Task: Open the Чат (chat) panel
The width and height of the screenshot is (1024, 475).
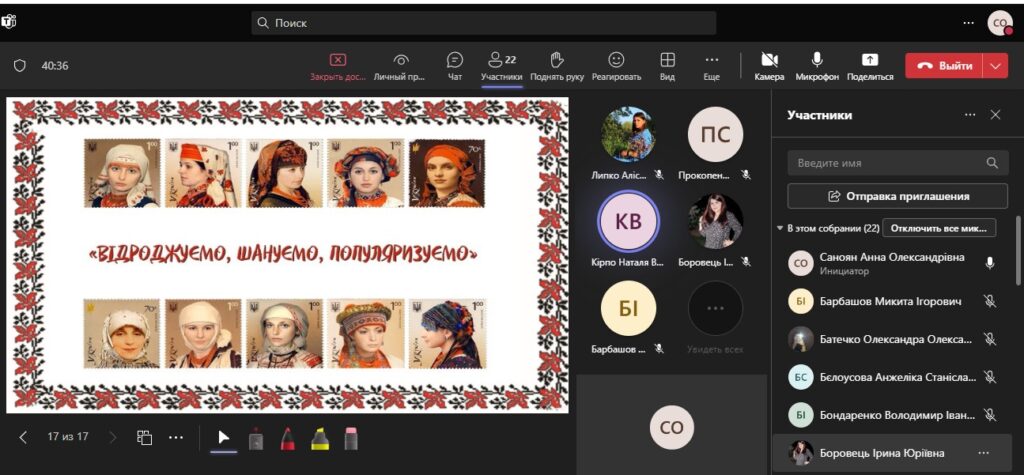Action: 455,60
